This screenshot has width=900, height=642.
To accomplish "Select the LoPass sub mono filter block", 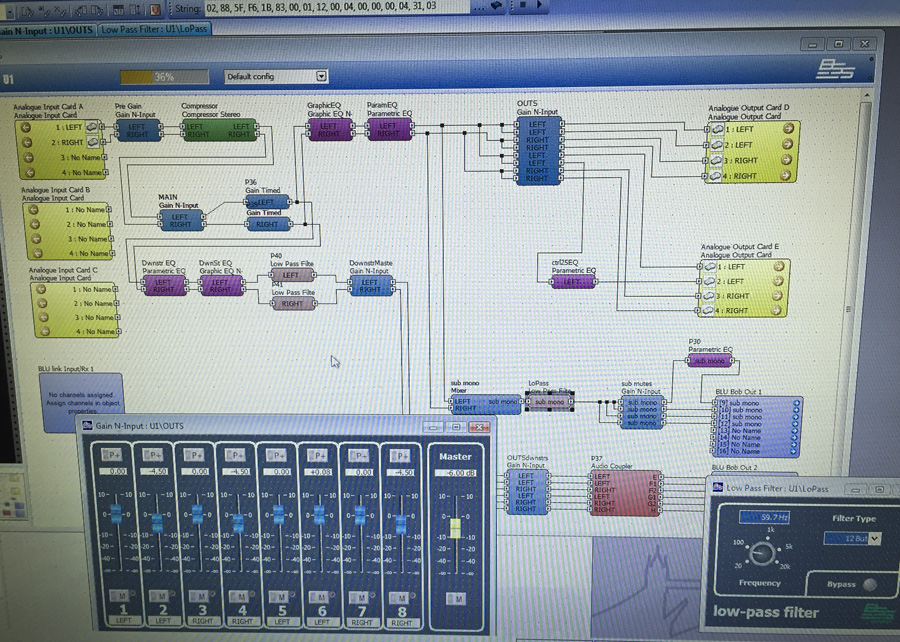I will [x=549, y=402].
